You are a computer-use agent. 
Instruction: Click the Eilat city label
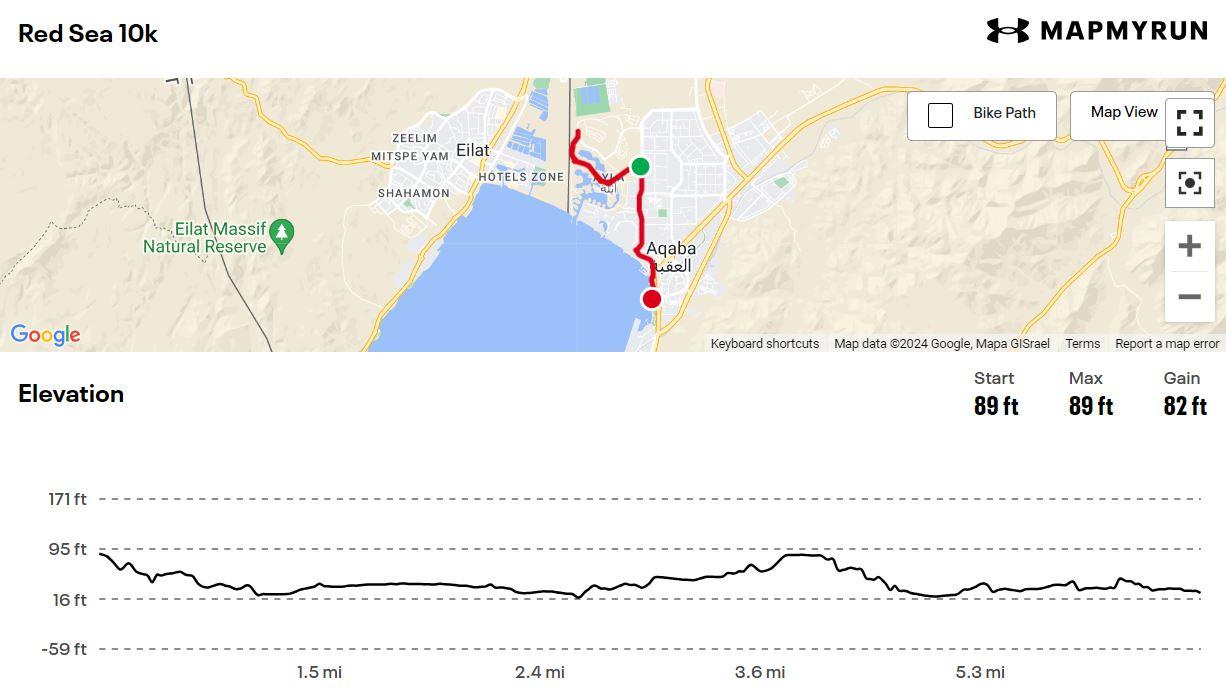click(x=473, y=150)
